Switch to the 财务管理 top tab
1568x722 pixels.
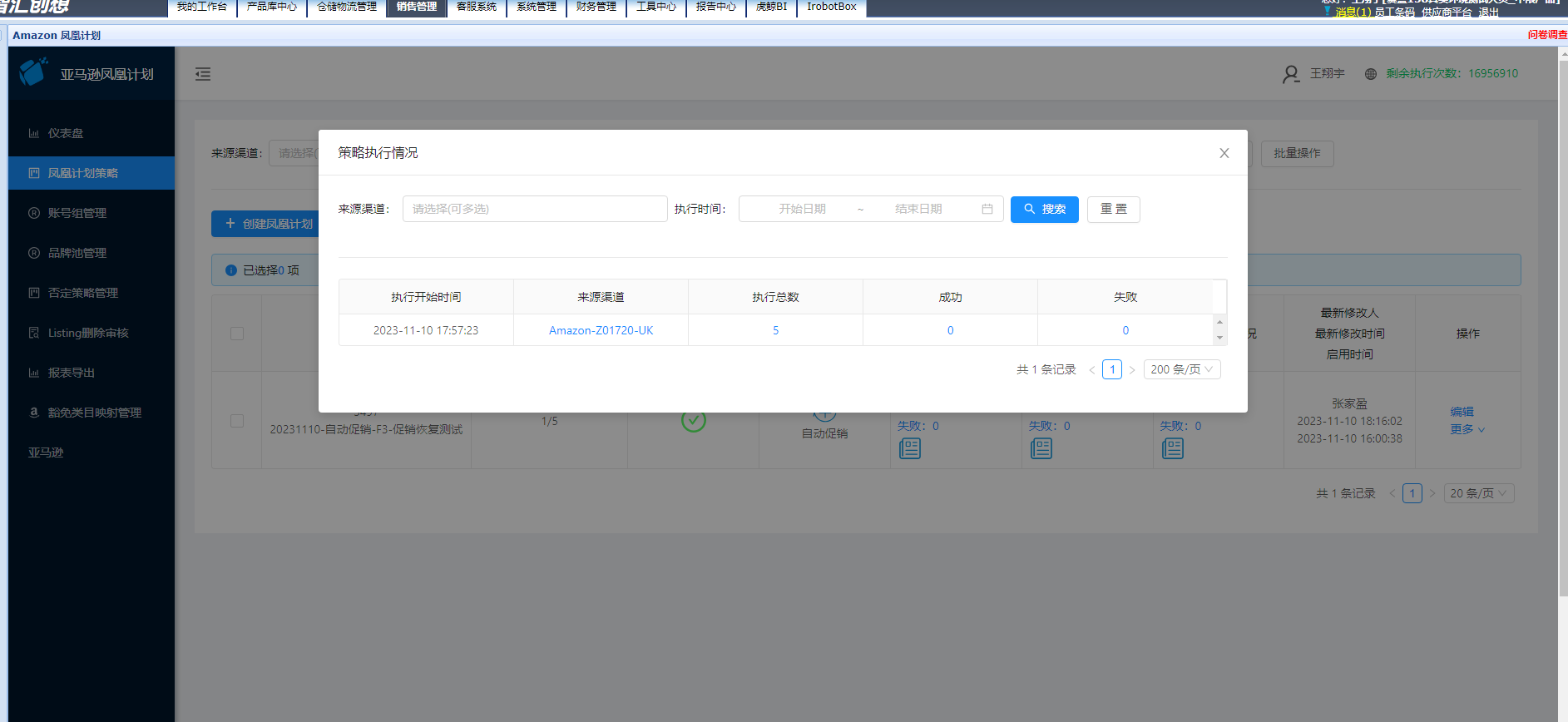point(596,7)
